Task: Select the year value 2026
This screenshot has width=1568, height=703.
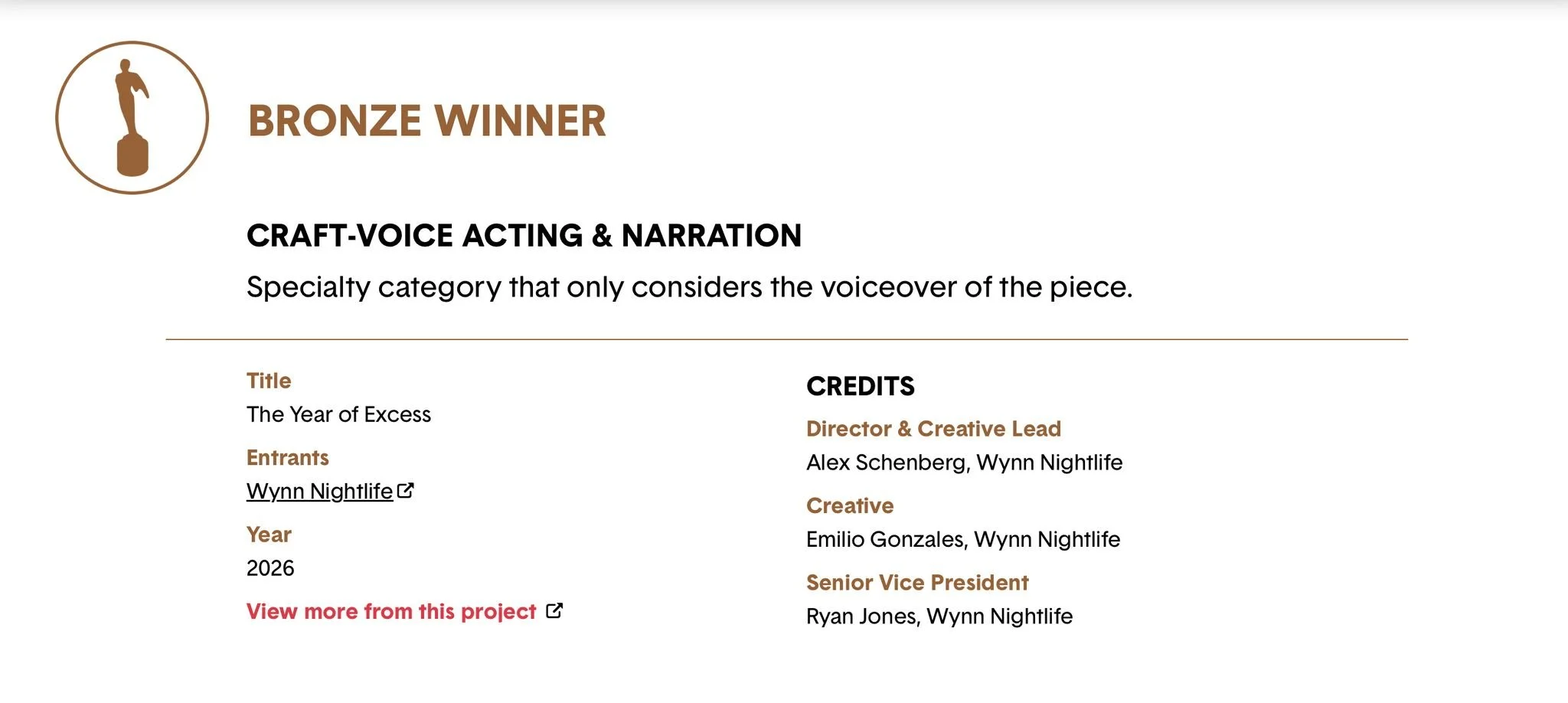Action: point(270,568)
